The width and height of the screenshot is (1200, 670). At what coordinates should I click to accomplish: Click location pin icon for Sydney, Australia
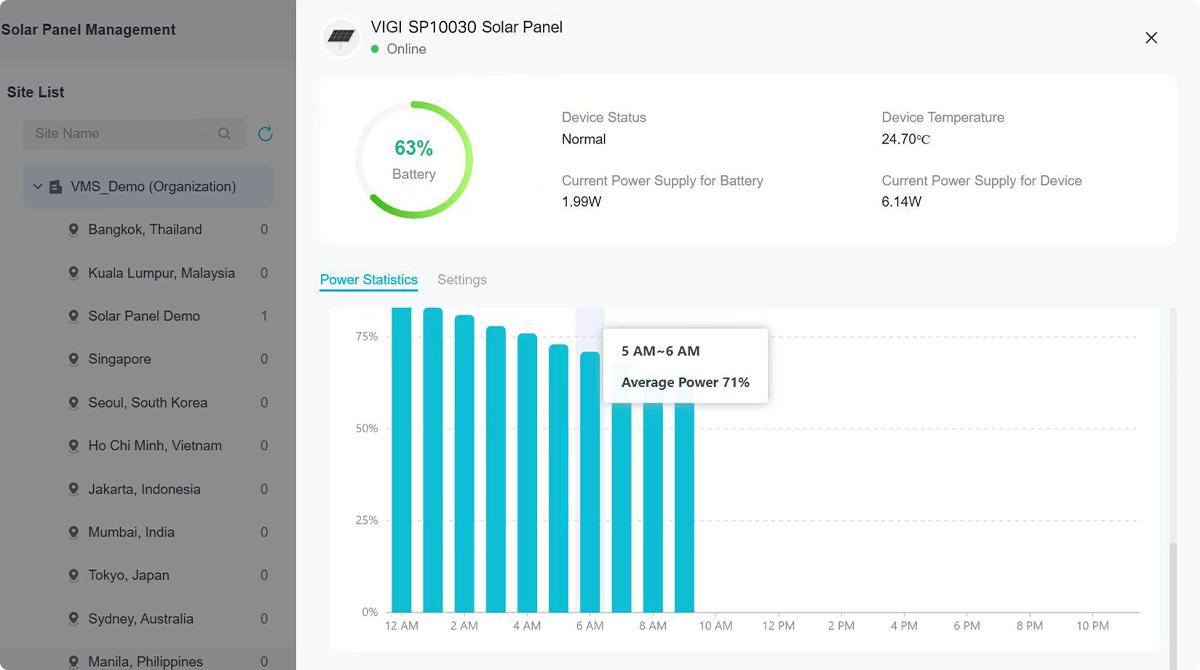tap(73, 619)
